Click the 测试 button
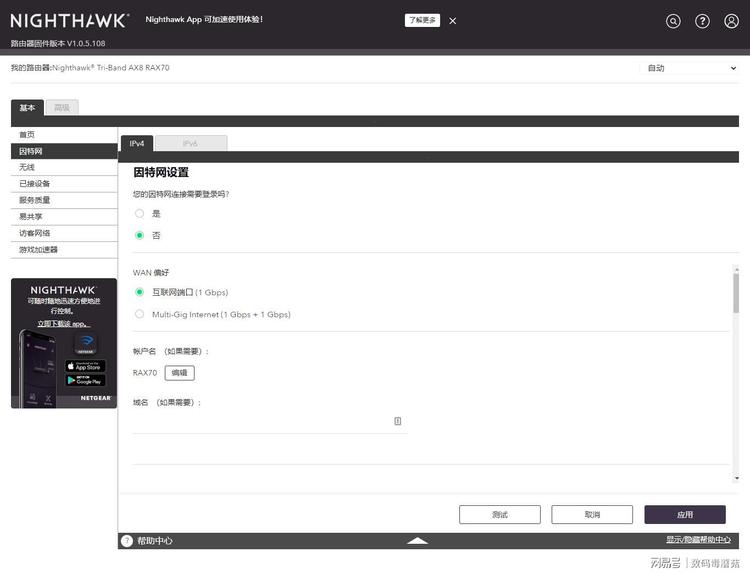The image size is (750, 574). pos(500,515)
